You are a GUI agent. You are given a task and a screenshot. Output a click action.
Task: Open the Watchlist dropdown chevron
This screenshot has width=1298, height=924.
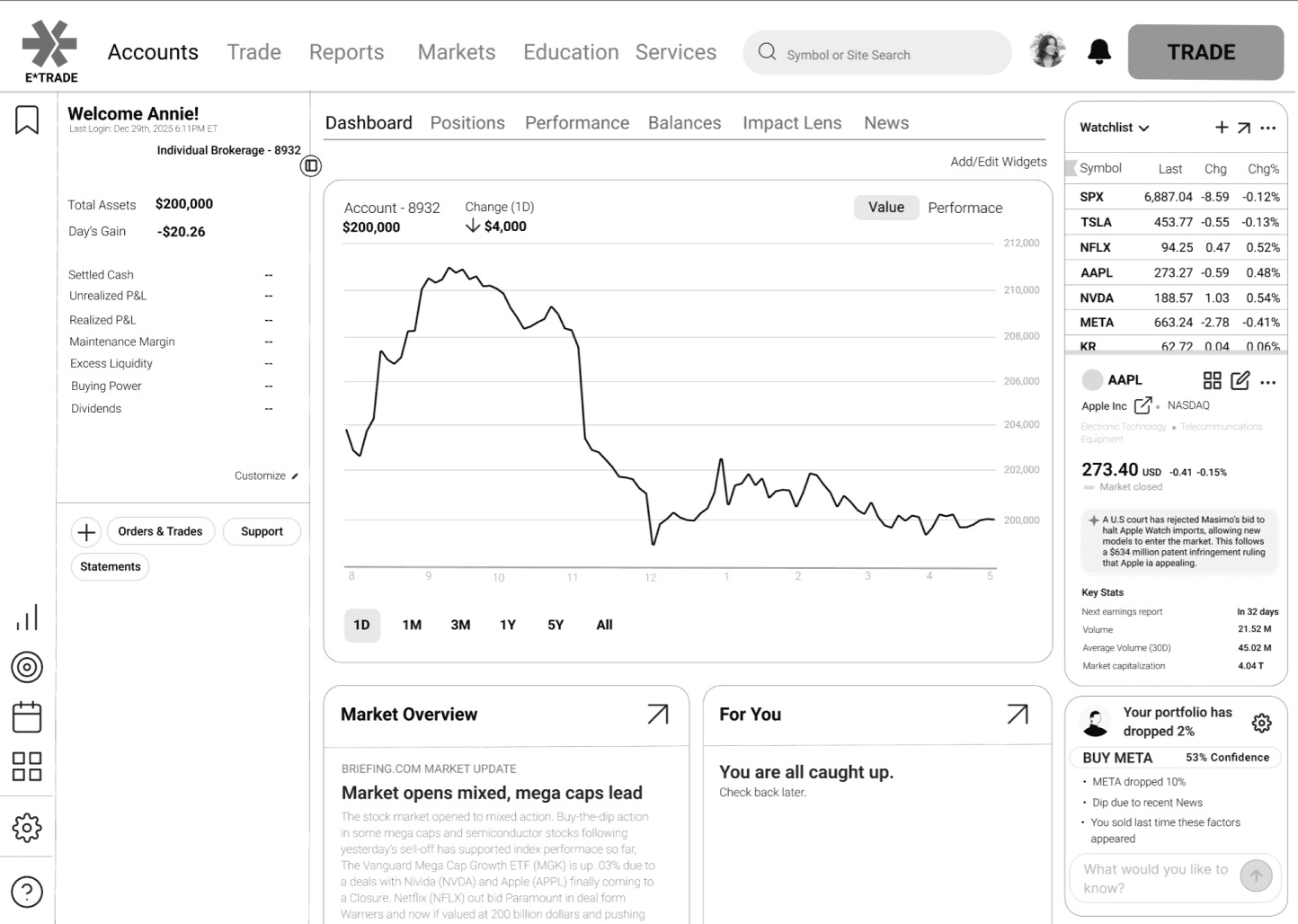[x=1143, y=129]
